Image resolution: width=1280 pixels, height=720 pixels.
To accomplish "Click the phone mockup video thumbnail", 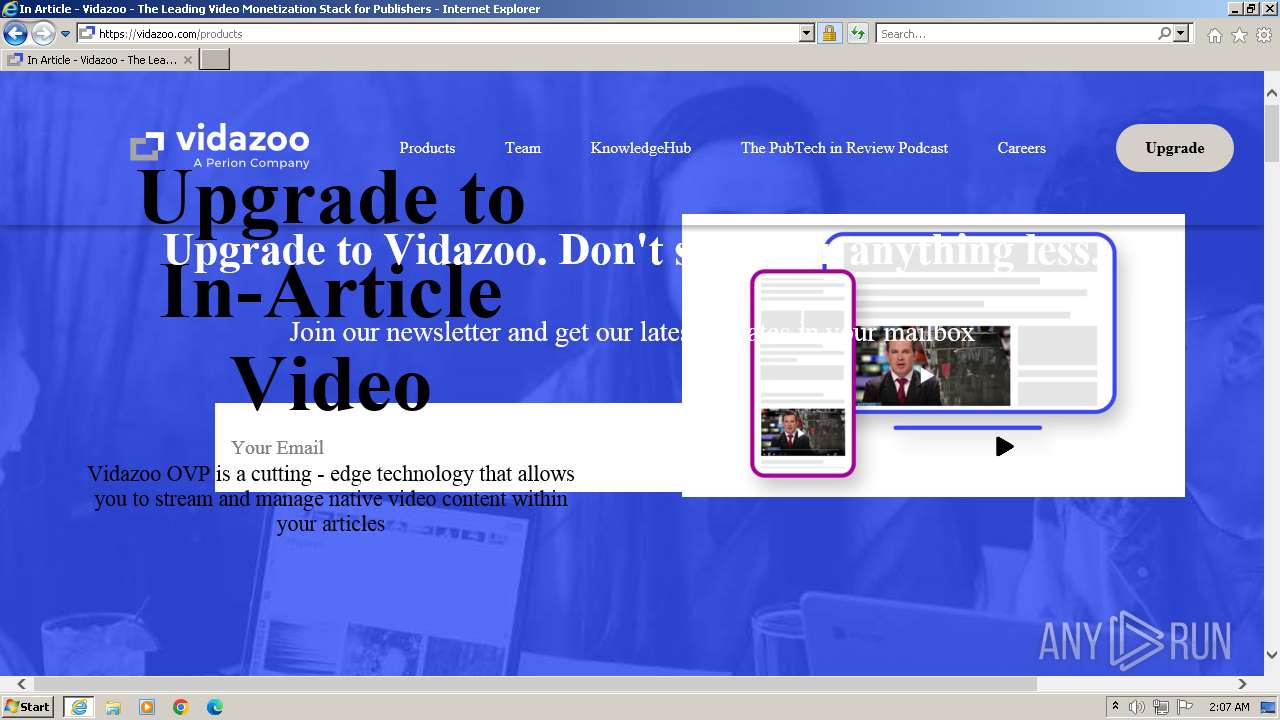I will (803, 432).
